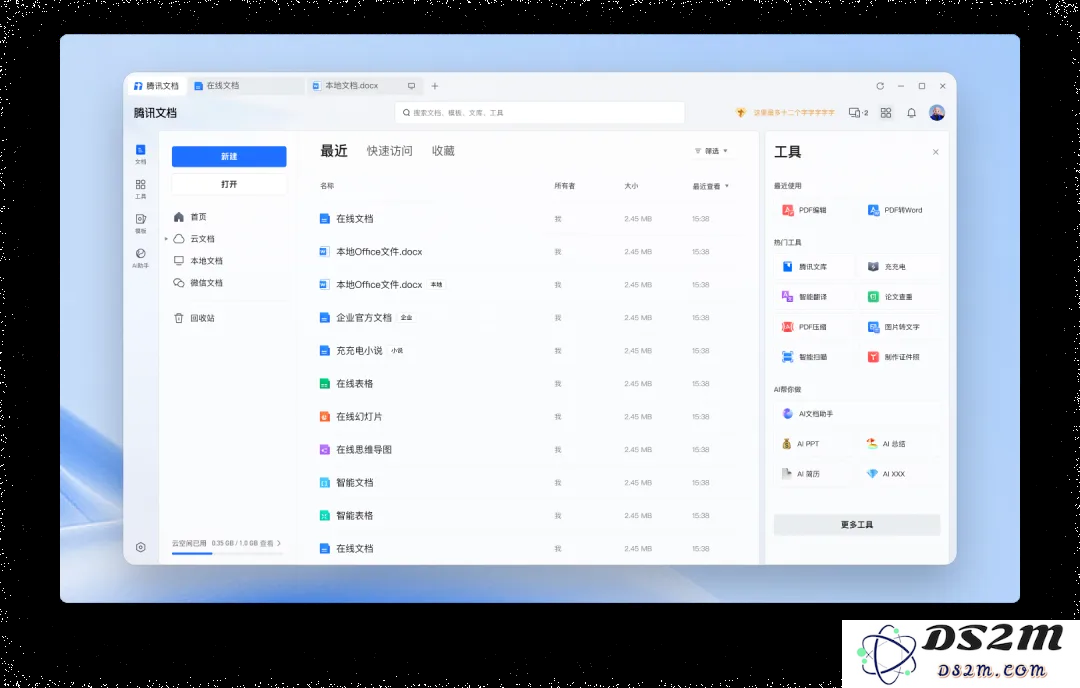Select the 最近 tab
The height and width of the screenshot is (688, 1080).
334,151
